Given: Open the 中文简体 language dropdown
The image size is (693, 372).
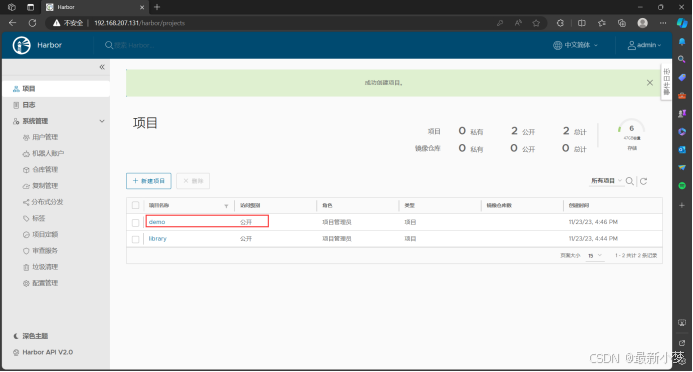Looking at the screenshot, I should coord(575,45).
